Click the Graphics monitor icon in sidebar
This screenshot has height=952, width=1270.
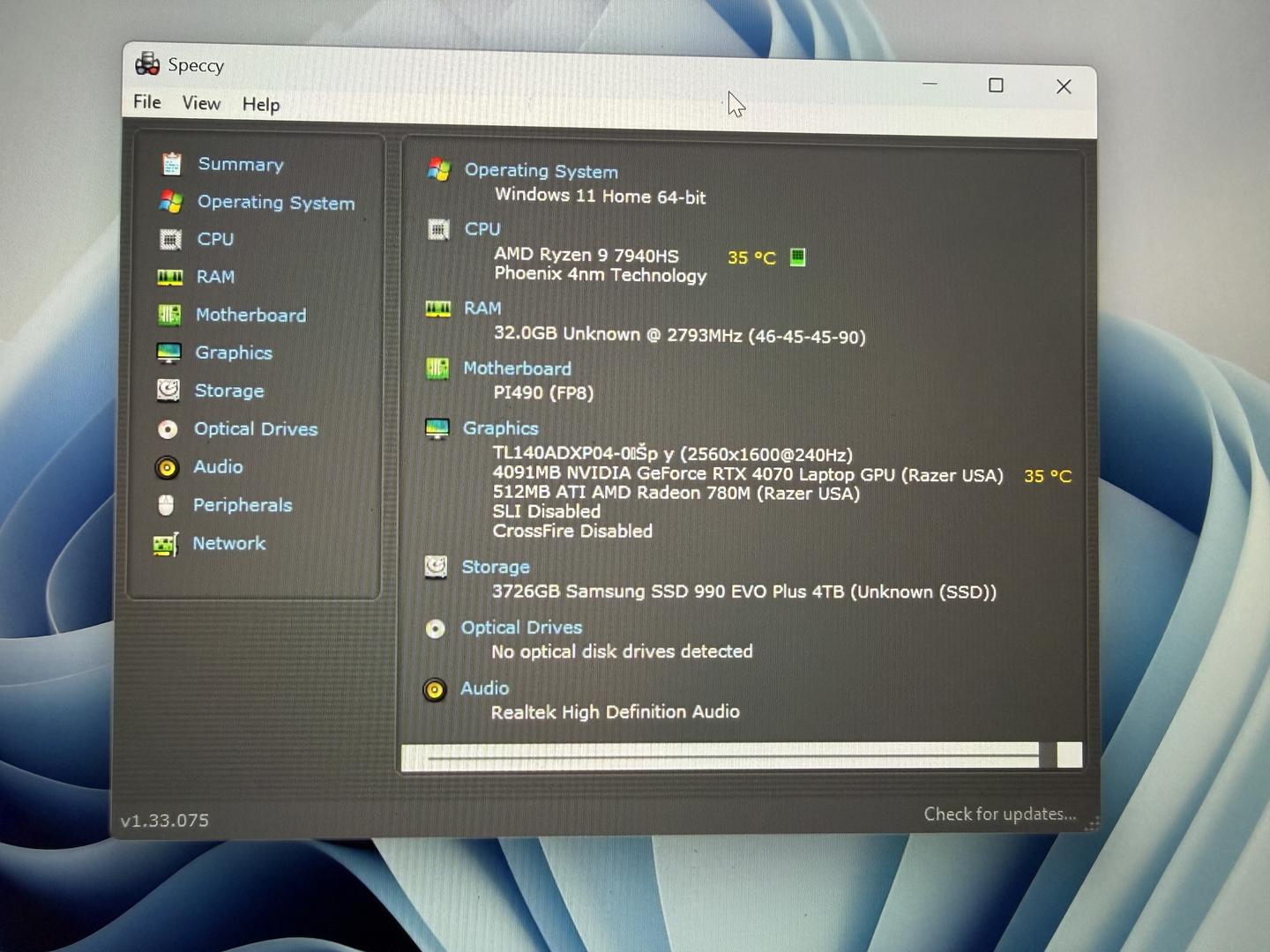pyautogui.click(x=168, y=353)
